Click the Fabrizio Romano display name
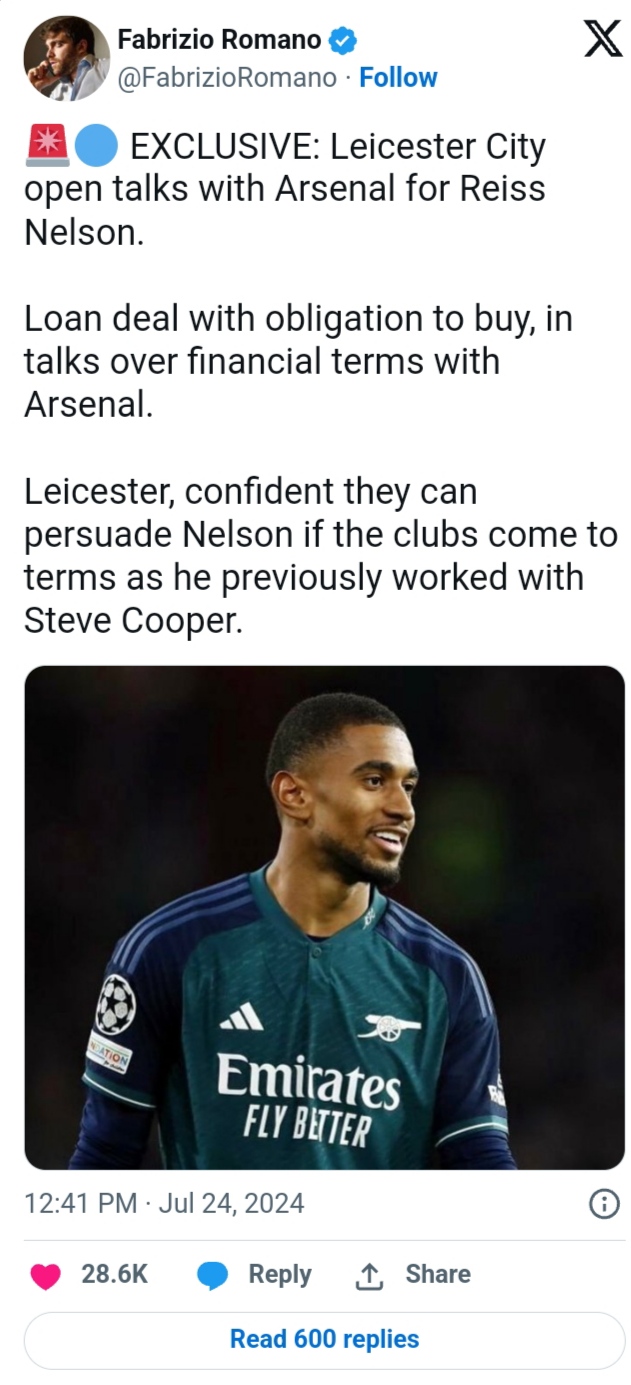This screenshot has height=1385, width=631. click(x=219, y=40)
